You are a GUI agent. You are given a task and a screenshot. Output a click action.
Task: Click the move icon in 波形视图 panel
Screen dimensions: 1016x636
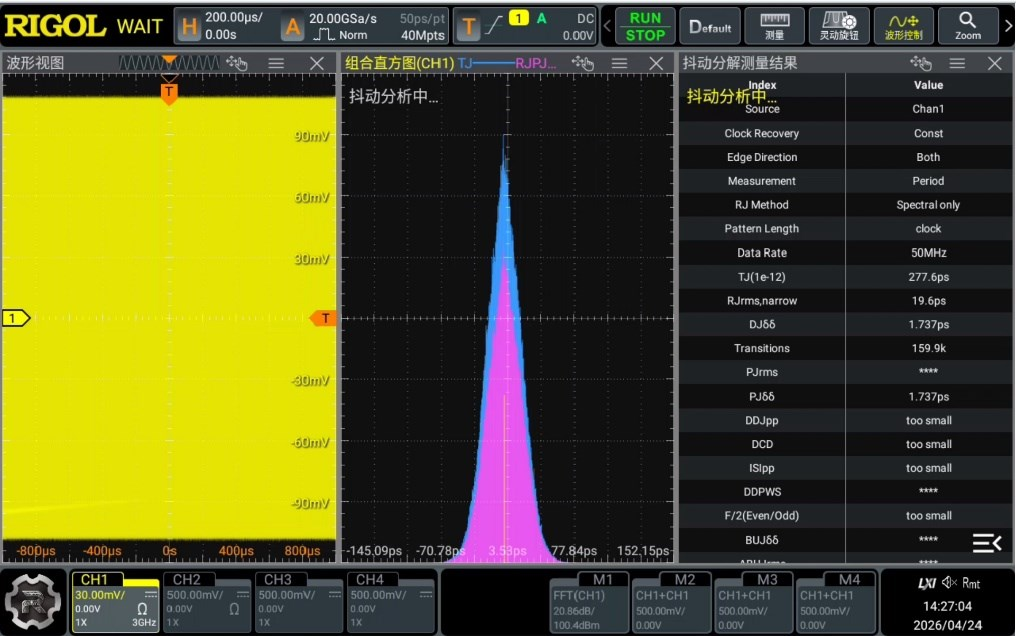pyautogui.click(x=237, y=63)
